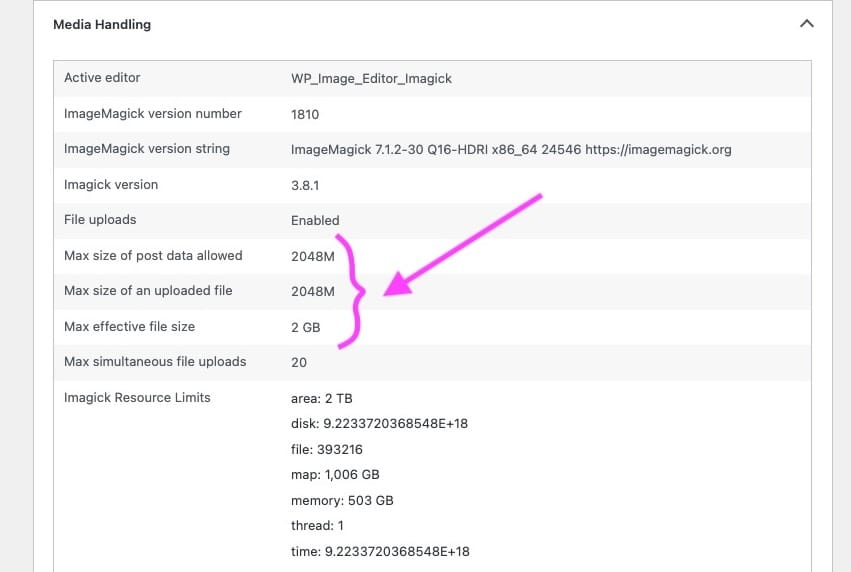Screen dimensions: 851x572
Task: Select the ImageMagick 7.1.2-30 version string
Action: pos(511,150)
